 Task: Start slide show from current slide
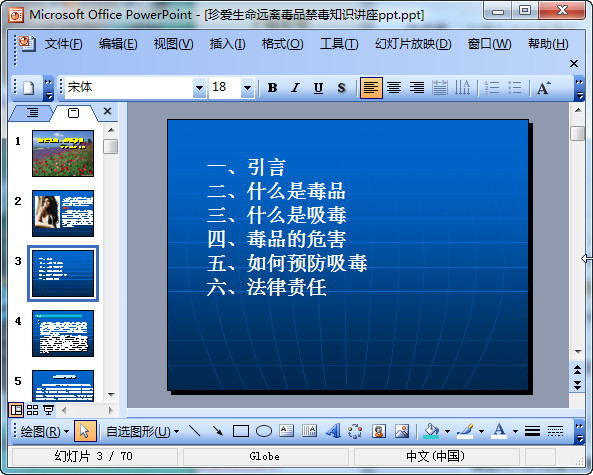pyautogui.click(x=48, y=410)
